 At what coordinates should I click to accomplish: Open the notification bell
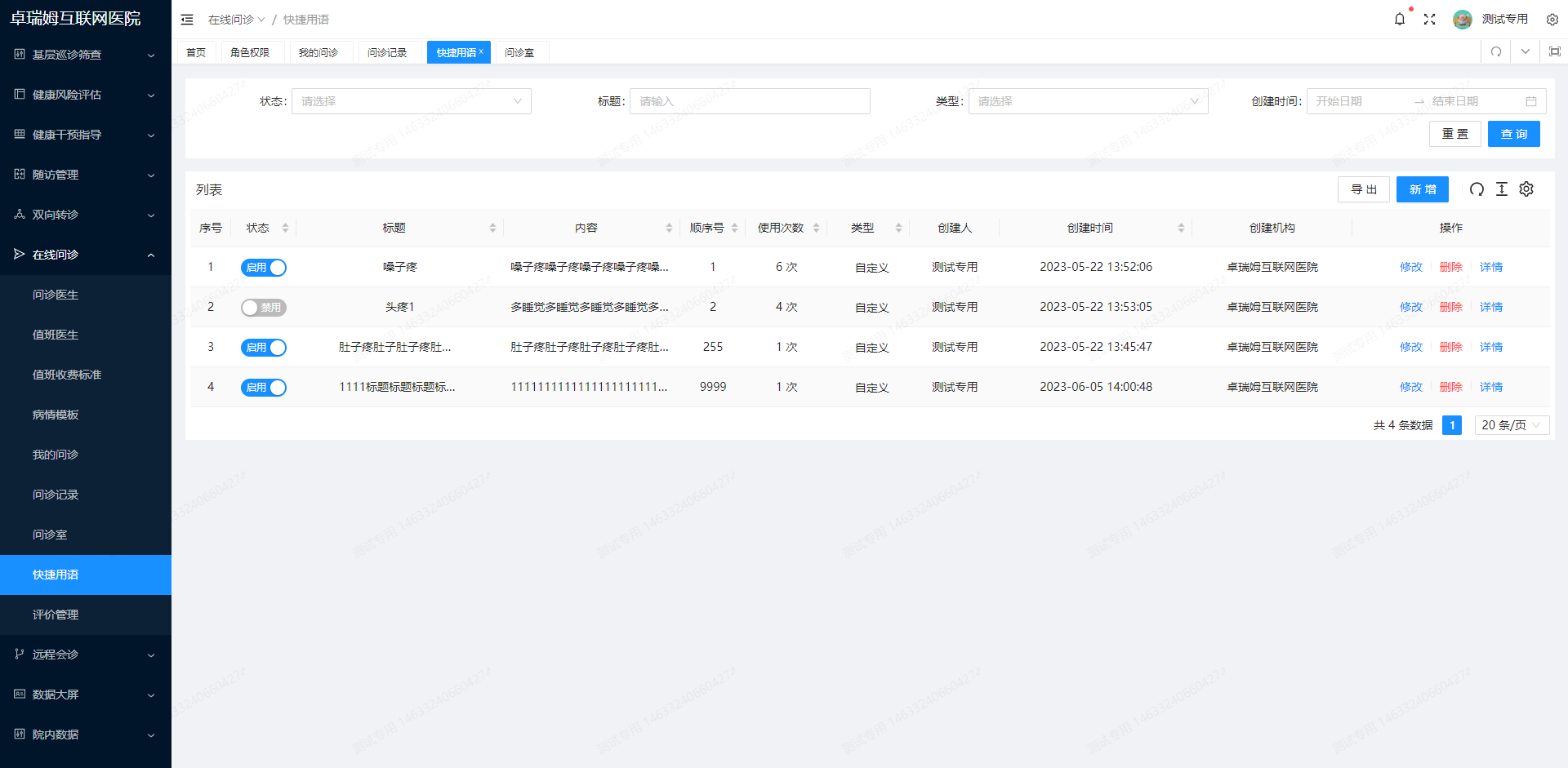click(1400, 19)
